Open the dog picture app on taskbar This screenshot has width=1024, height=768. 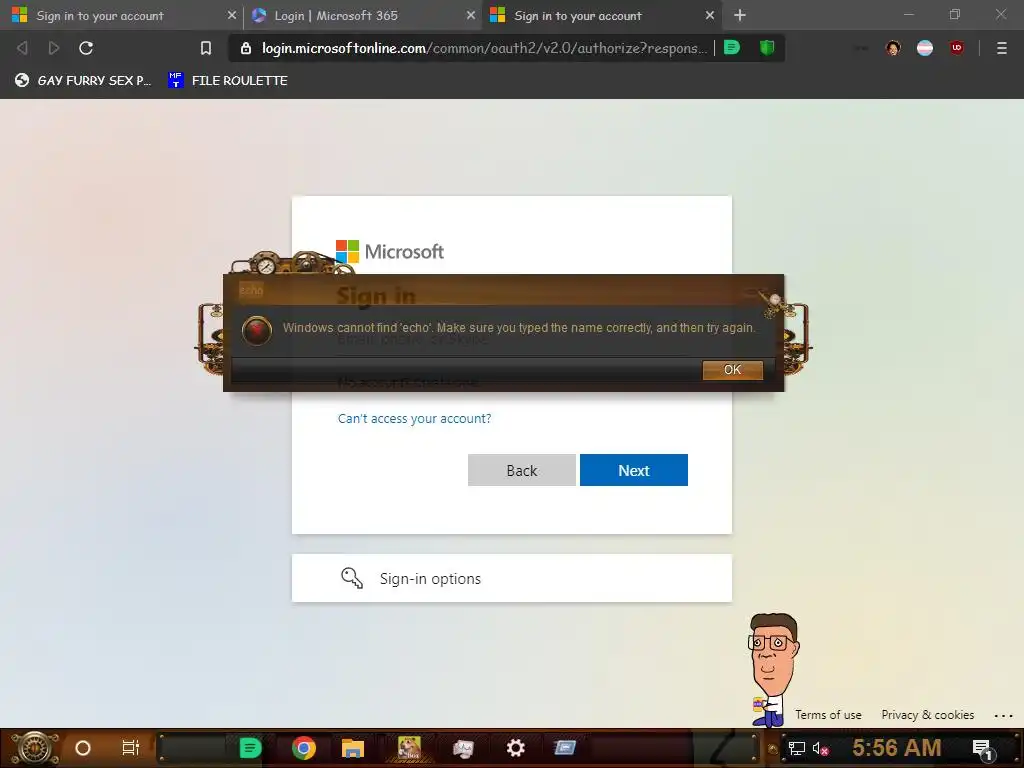(x=409, y=747)
